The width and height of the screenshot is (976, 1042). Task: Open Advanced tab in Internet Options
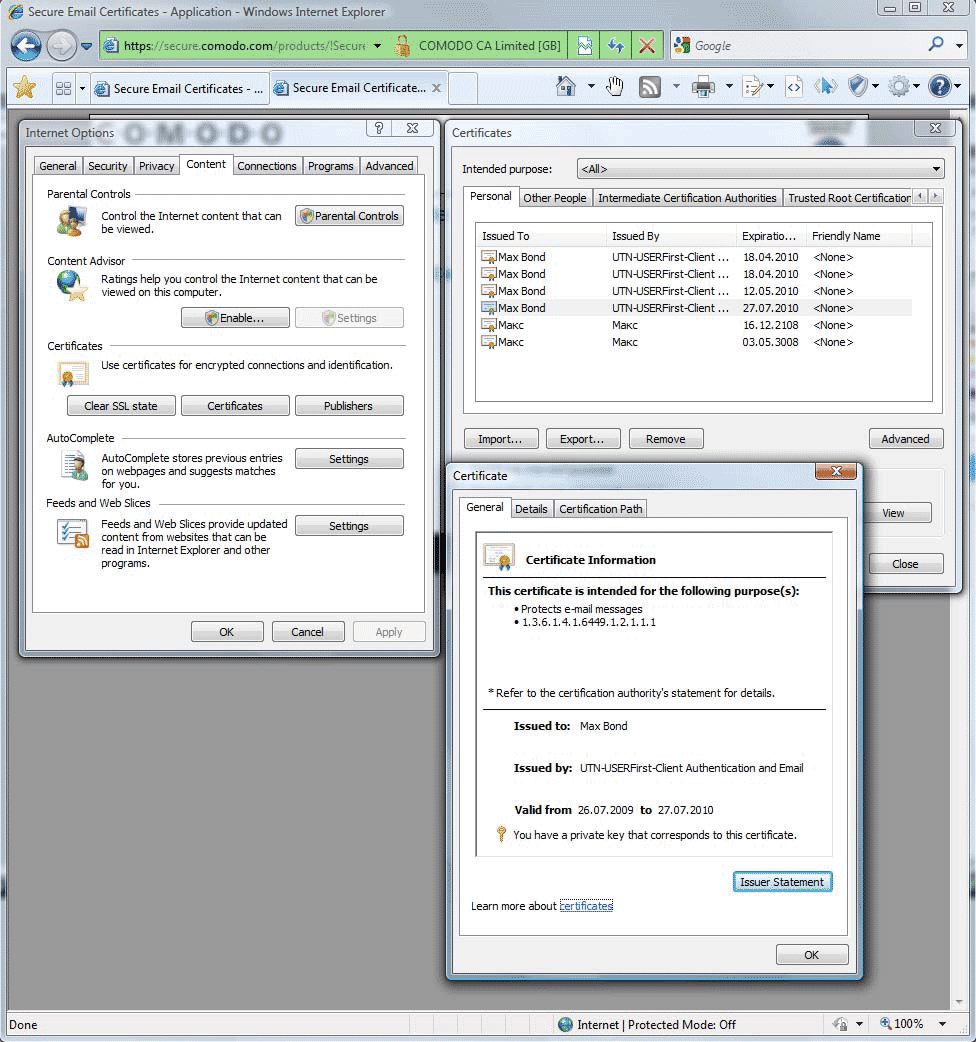pyautogui.click(x=389, y=166)
